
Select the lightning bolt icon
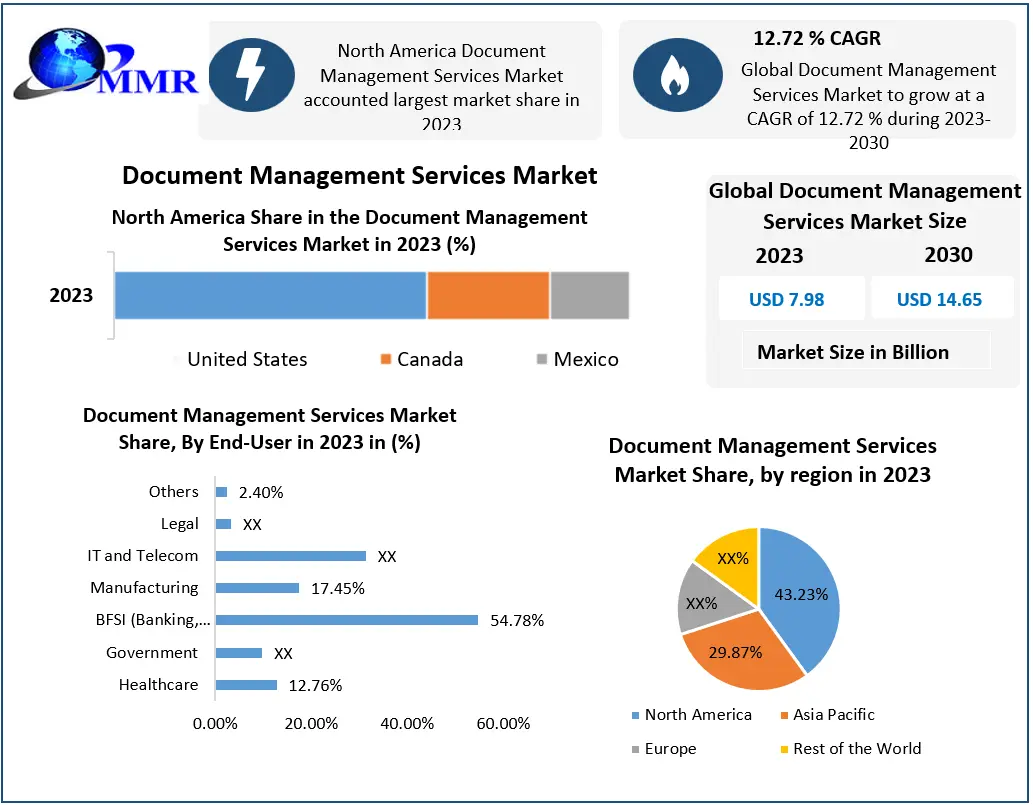[x=251, y=74]
